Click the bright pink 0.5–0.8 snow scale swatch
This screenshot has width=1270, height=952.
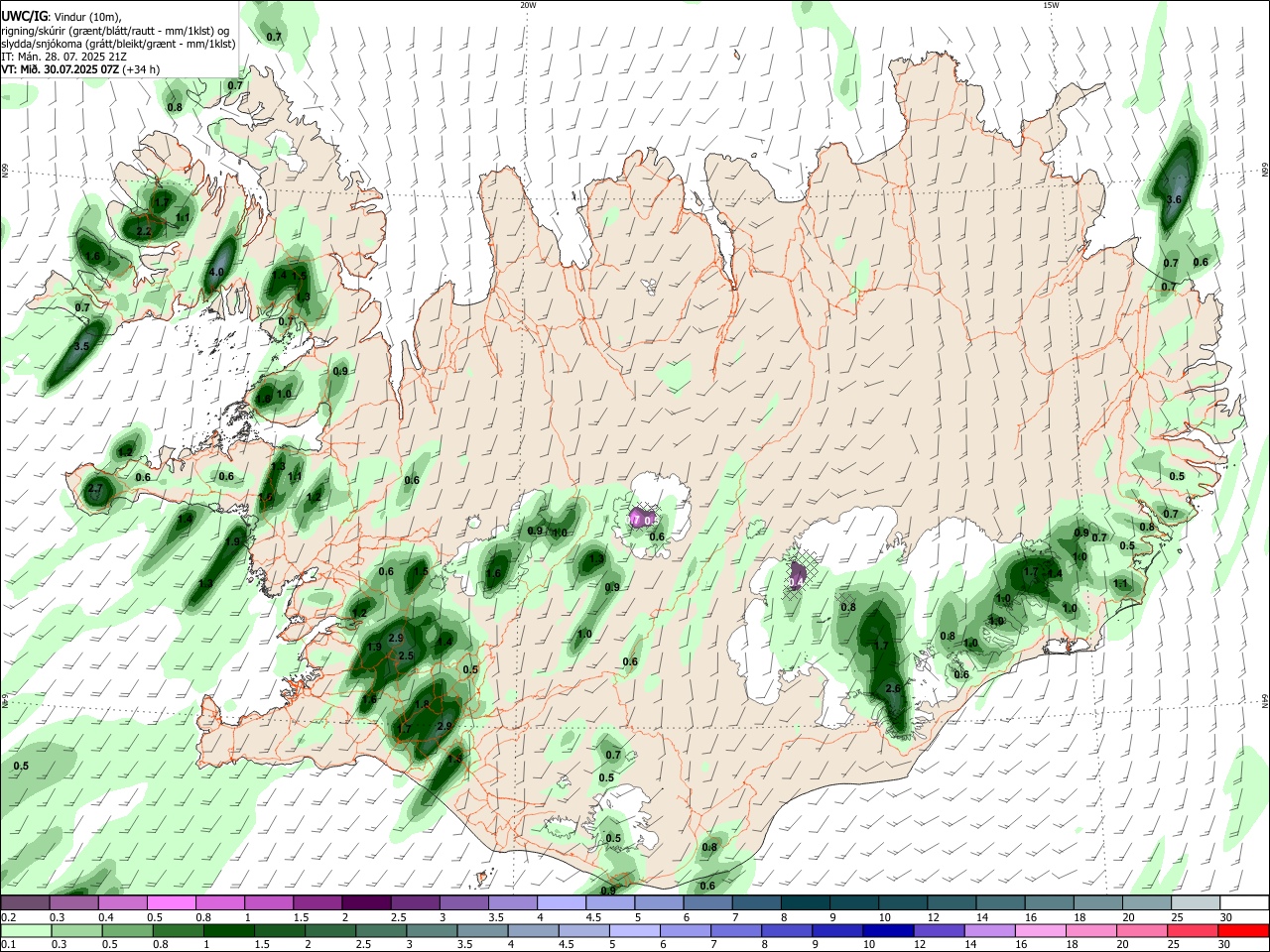coord(171,903)
